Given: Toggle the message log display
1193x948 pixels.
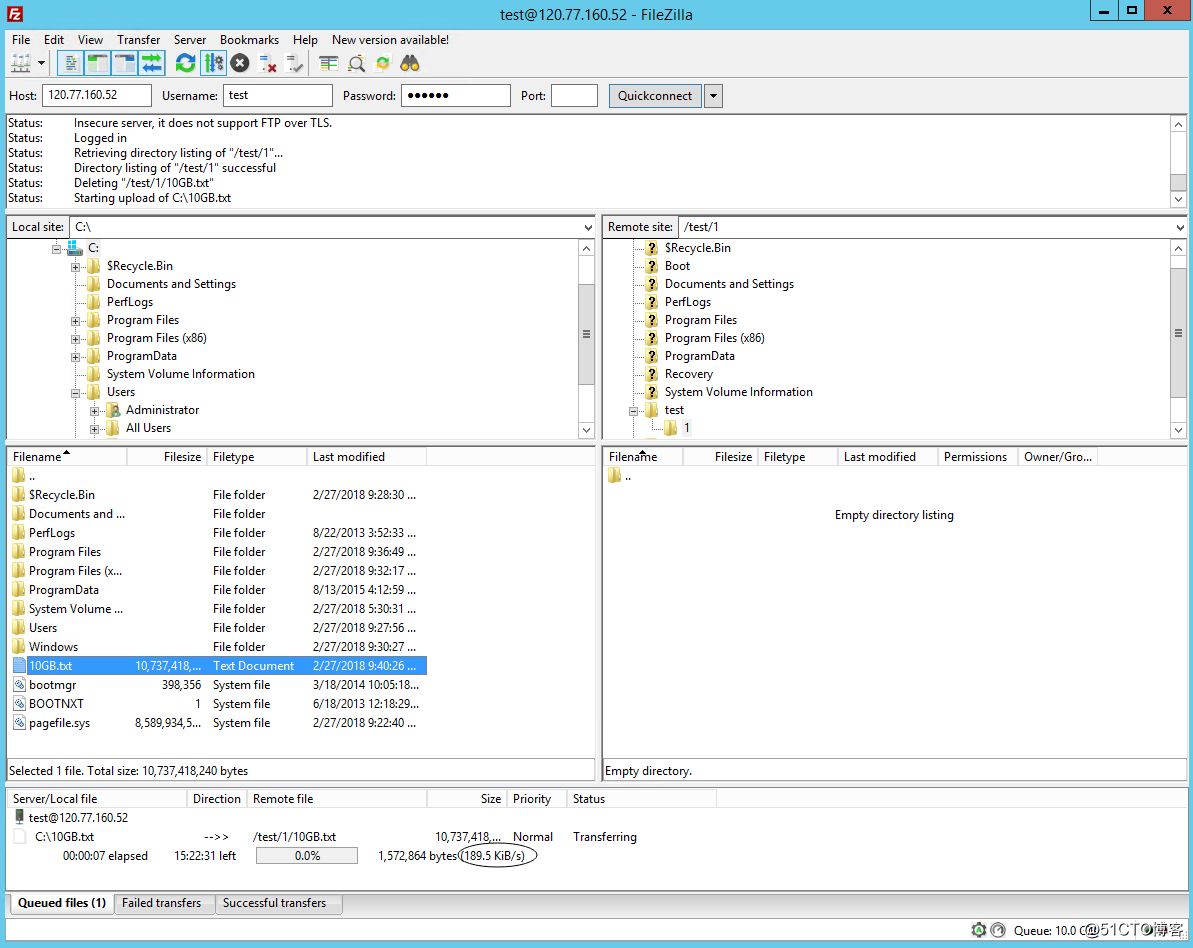Looking at the screenshot, I should coord(70,63).
